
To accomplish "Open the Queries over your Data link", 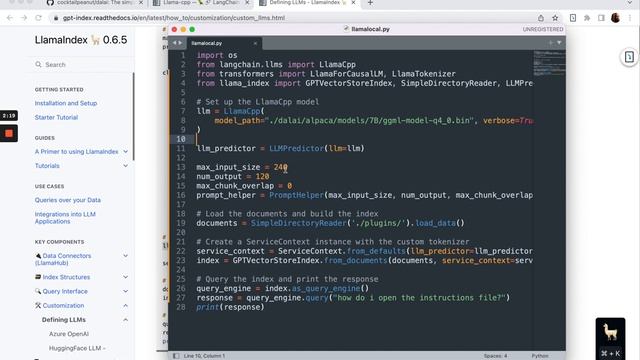I will 68,200.
